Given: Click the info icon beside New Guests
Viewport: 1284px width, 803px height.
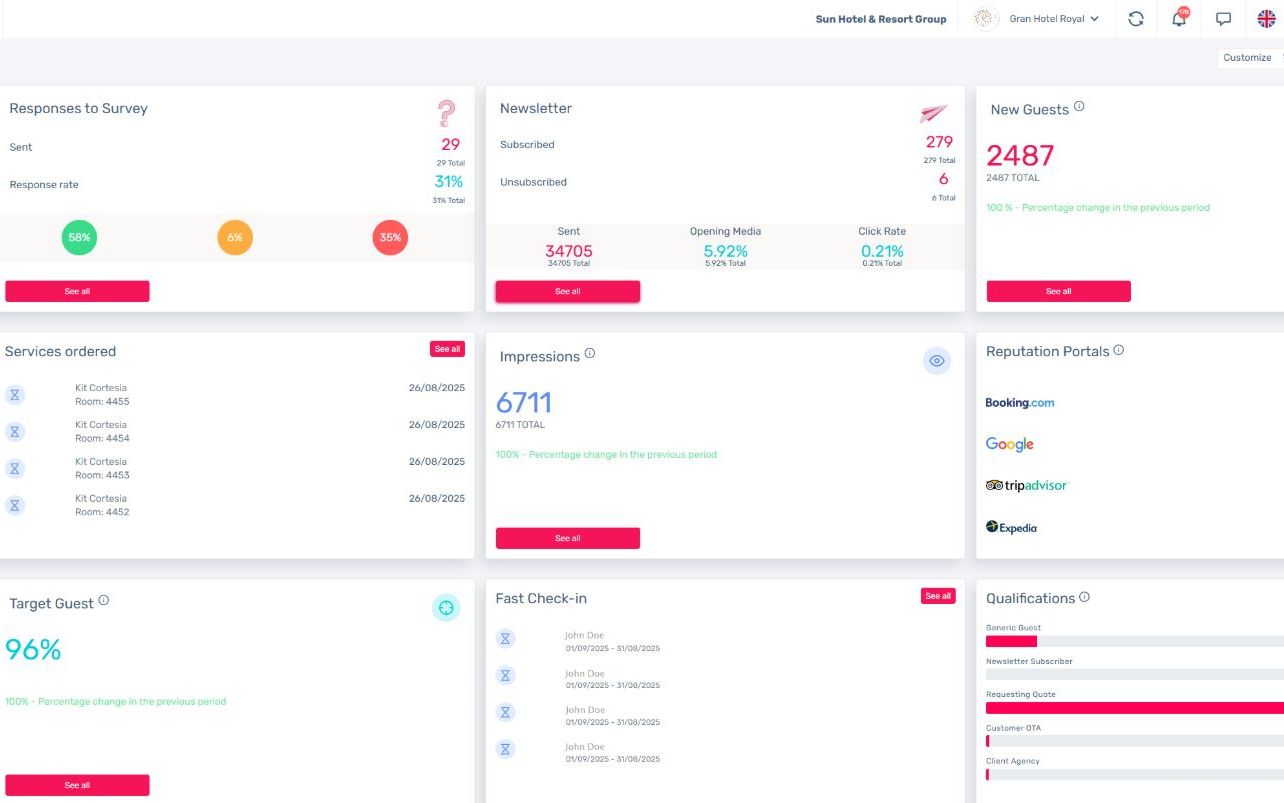Looking at the screenshot, I should click(1079, 107).
